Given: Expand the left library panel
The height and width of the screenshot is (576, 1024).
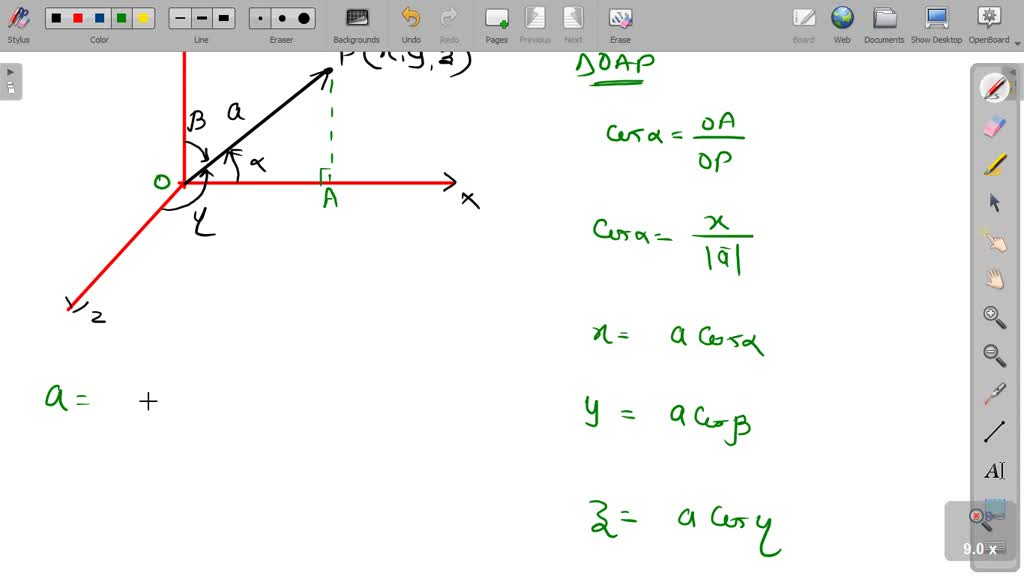Looking at the screenshot, I should pos(9,72).
